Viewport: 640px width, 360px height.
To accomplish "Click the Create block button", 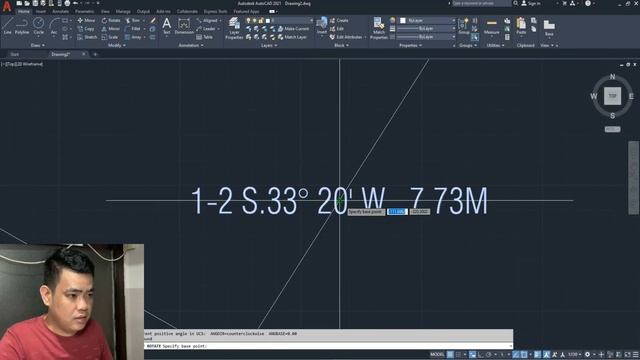I will tap(339, 20).
